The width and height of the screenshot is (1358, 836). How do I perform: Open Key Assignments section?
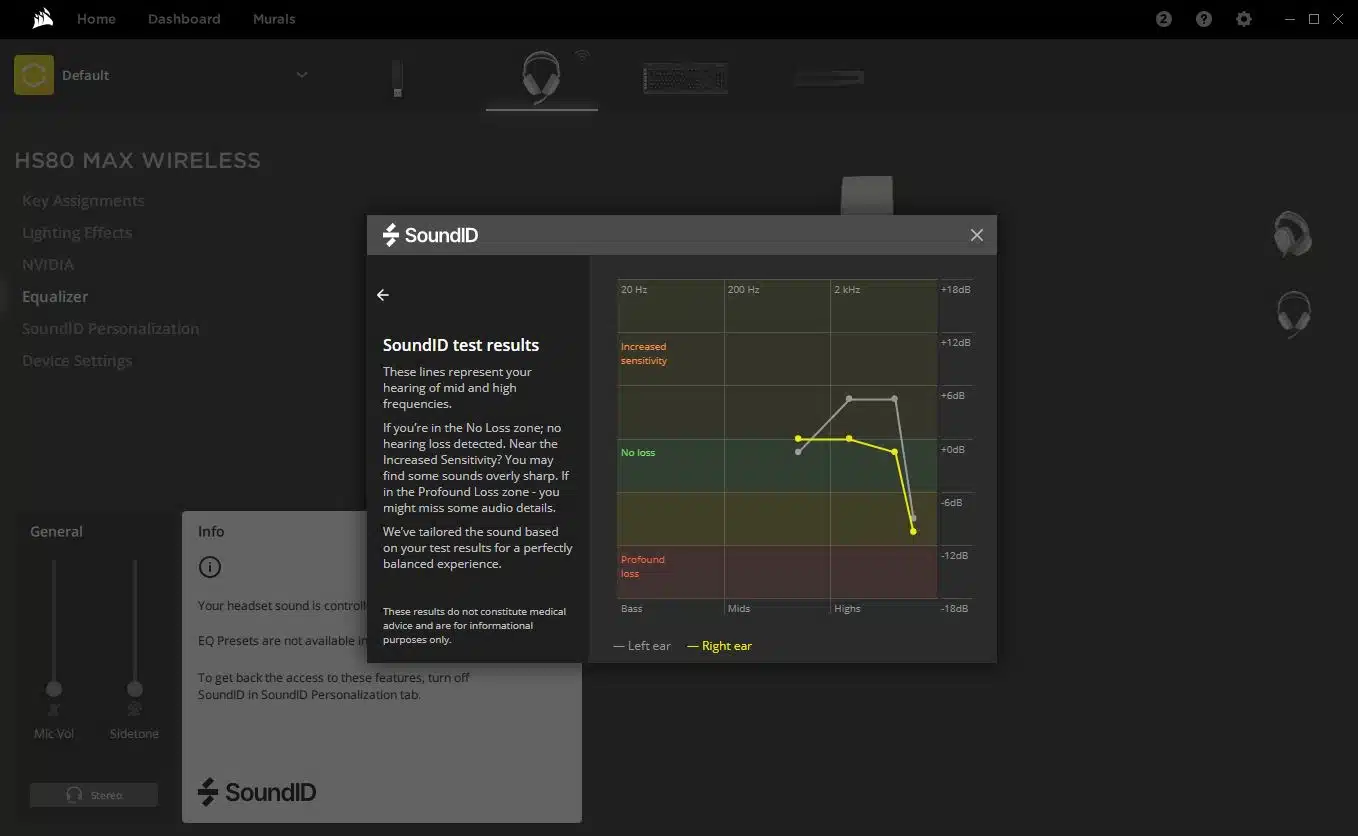(83, 201)
